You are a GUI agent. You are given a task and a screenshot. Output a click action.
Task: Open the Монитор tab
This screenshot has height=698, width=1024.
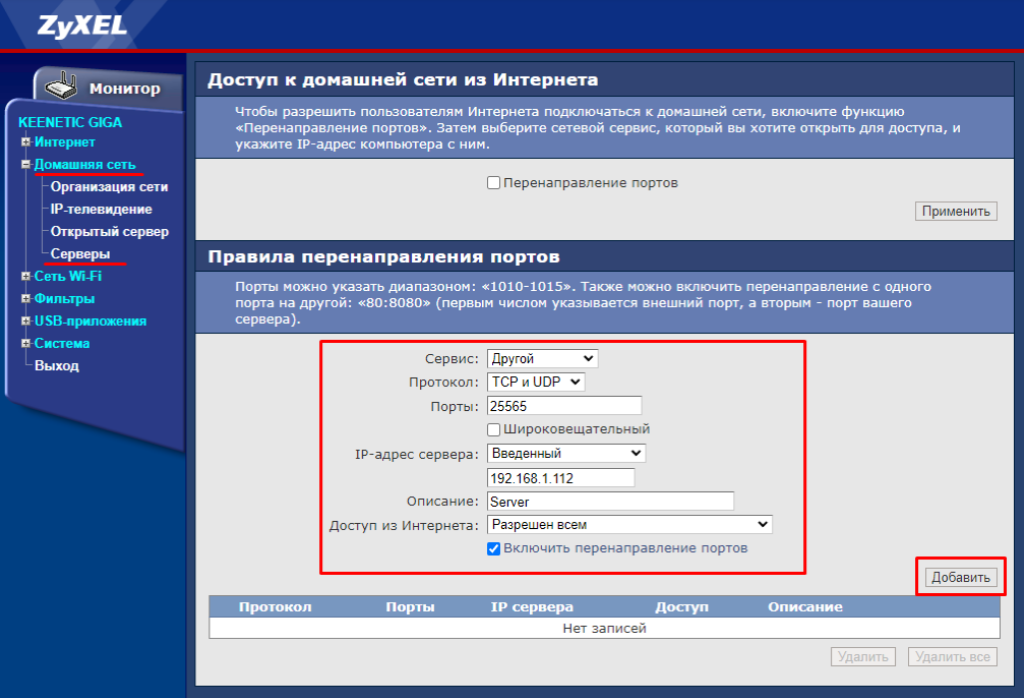(x=123, y=89)
